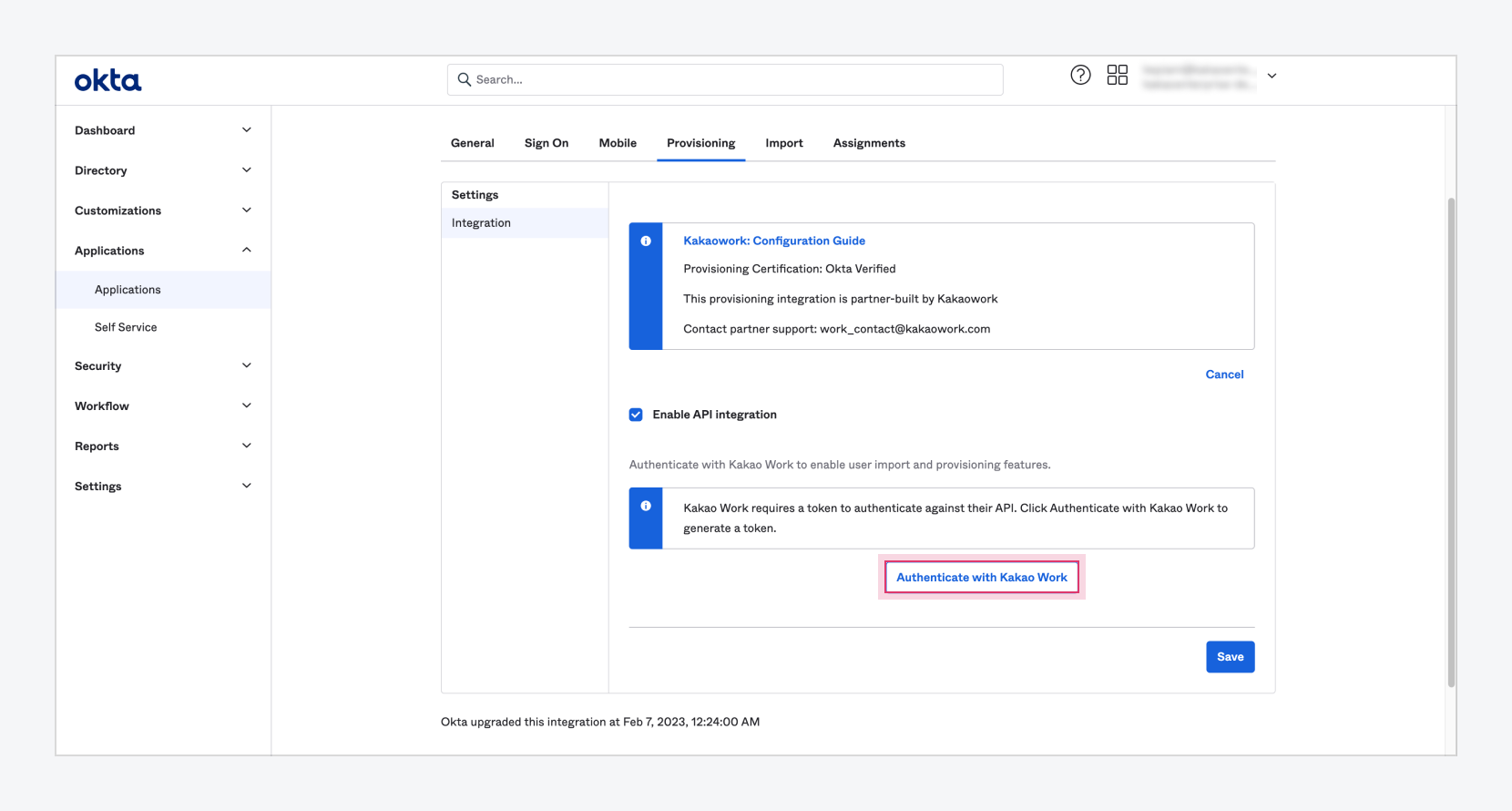The width and height of the screenshot is (1512, 811).
Task: Open Kakaowork Configuration Guide link
Action: [774, 241]
